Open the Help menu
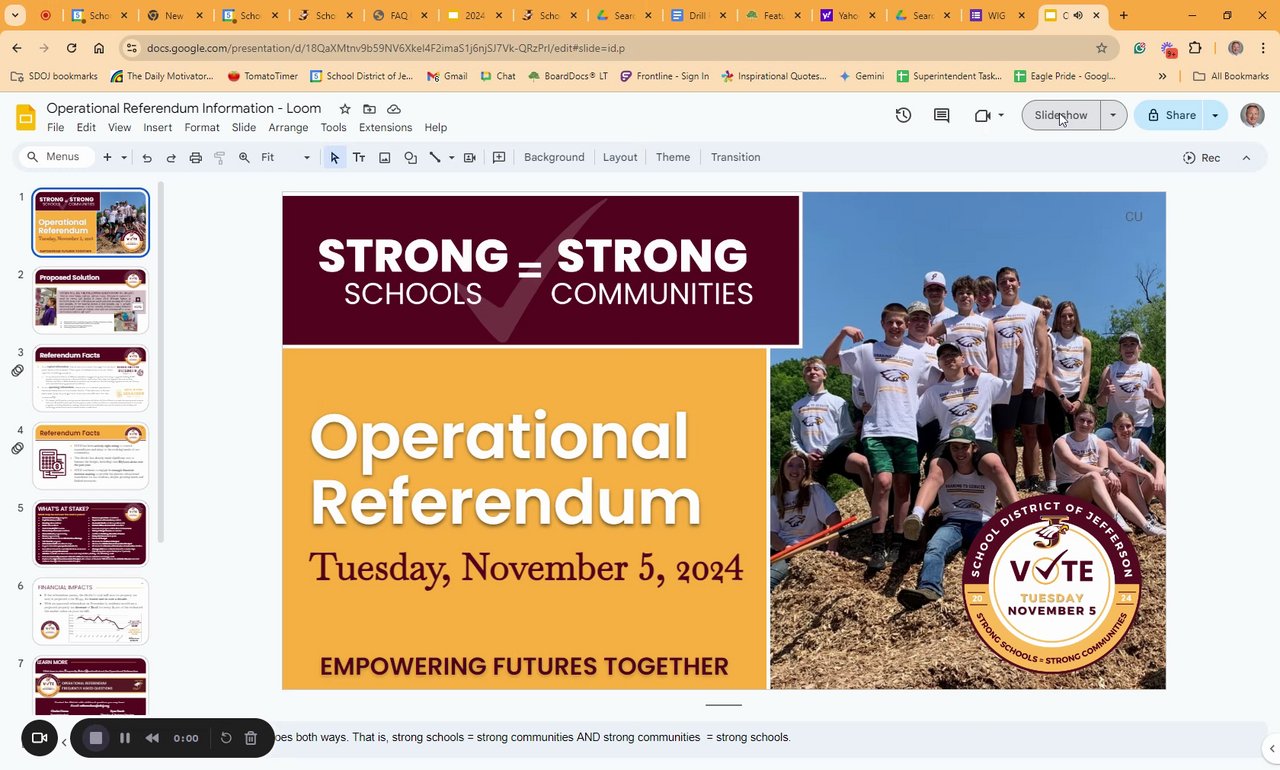The height and width of the screenshot is (770, 1280). (x=435, y=127)
